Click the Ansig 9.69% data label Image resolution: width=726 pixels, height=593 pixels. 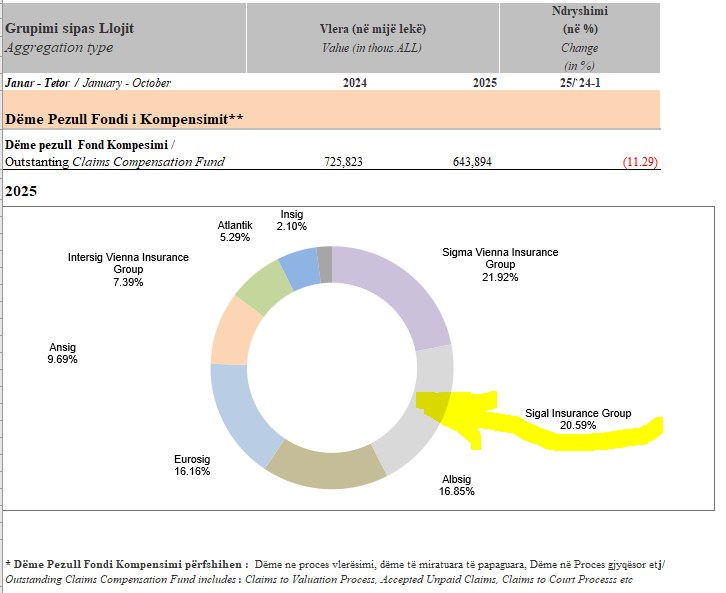pyautogui.click(x=62, y=353)
